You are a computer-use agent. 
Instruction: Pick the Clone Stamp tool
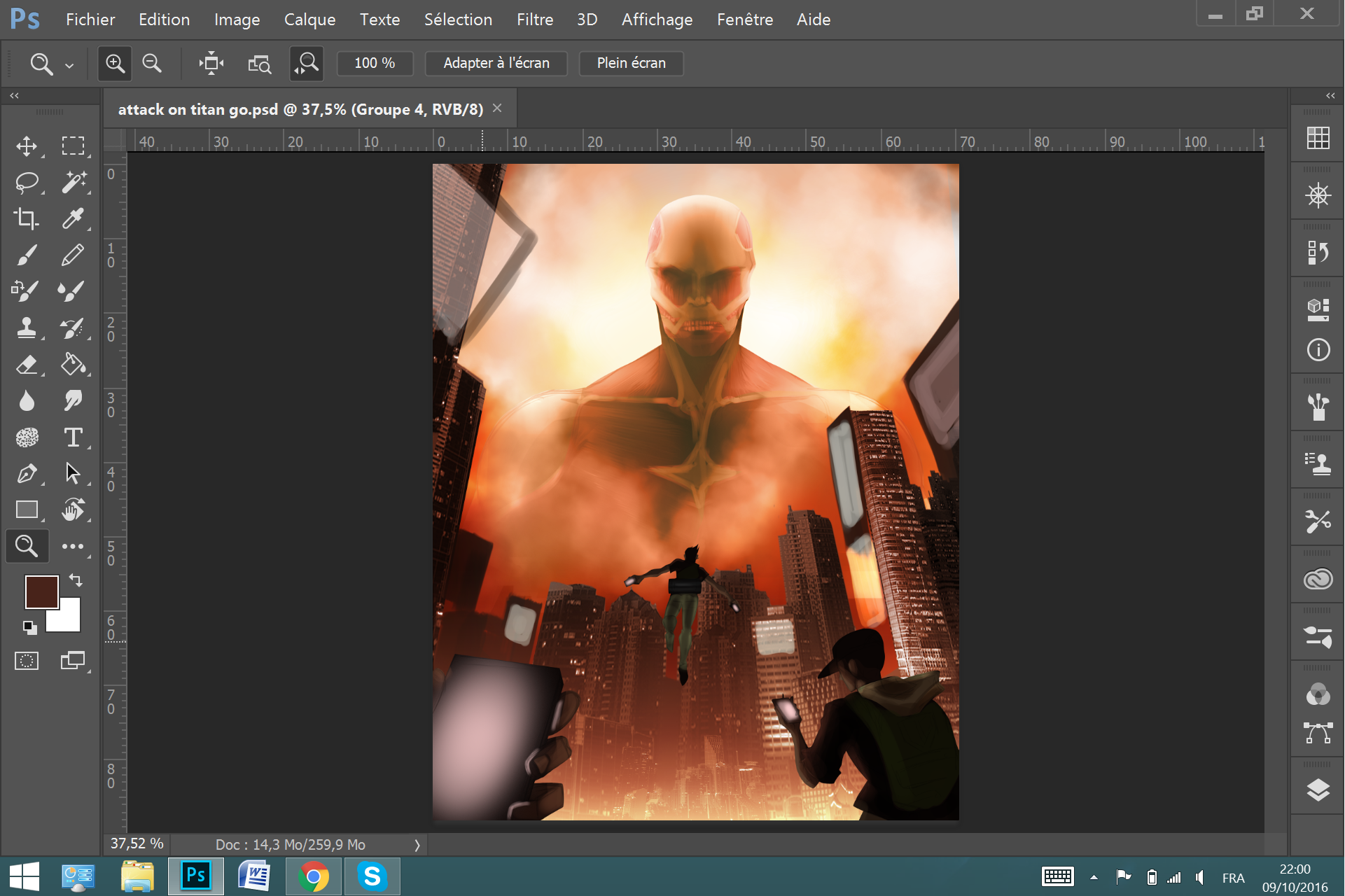27,328
